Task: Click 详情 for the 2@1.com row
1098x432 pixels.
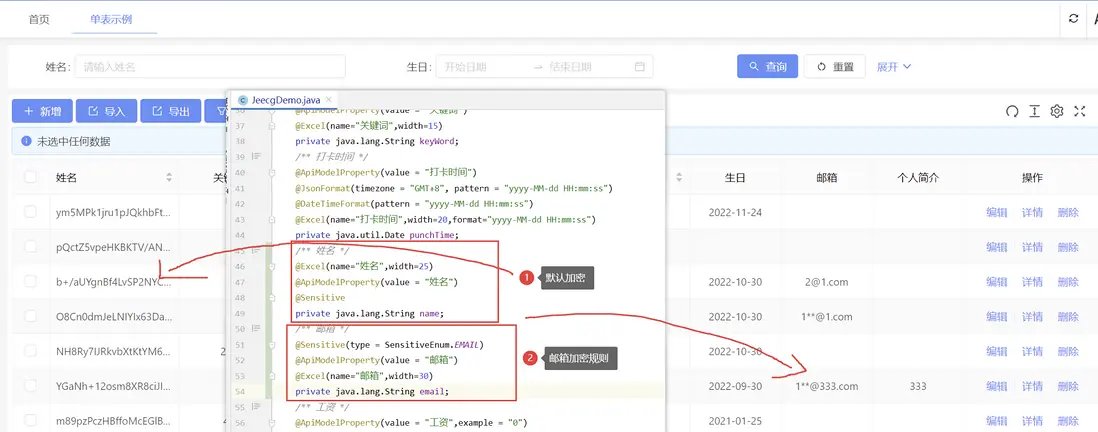Action: pos(1032,281)
